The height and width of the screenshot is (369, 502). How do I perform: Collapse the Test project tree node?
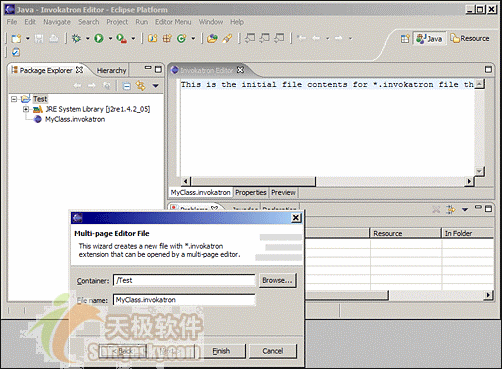[14, 99]
